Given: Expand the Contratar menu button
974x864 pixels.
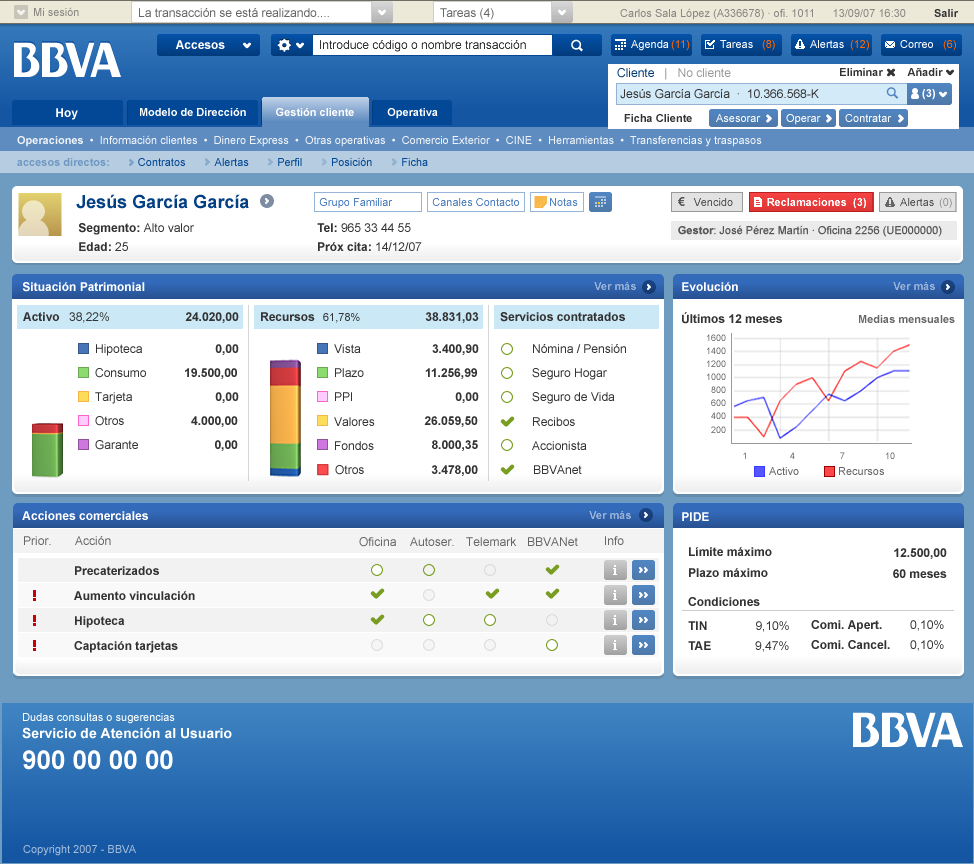Looking at the screenshot, I should (873, 118).
